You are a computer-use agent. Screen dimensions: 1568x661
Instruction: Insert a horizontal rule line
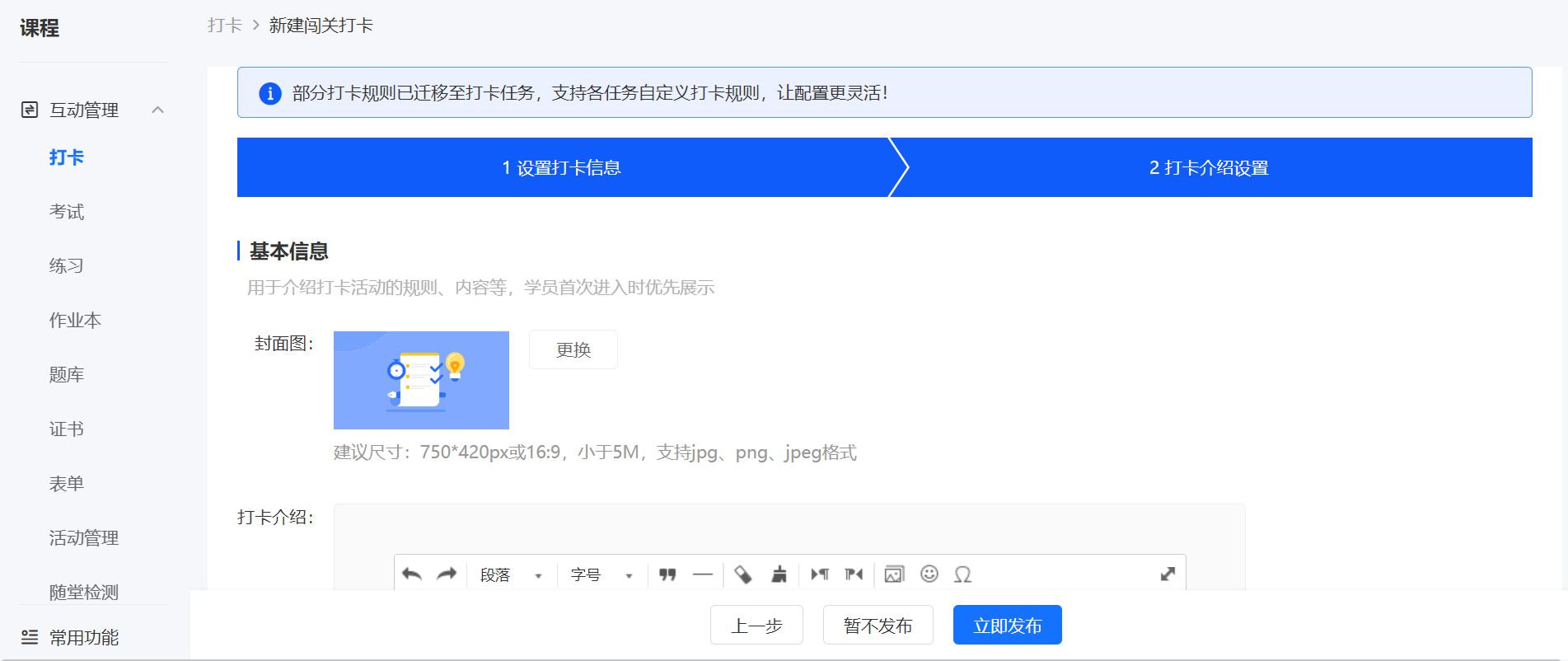click(x=703, y=574)
